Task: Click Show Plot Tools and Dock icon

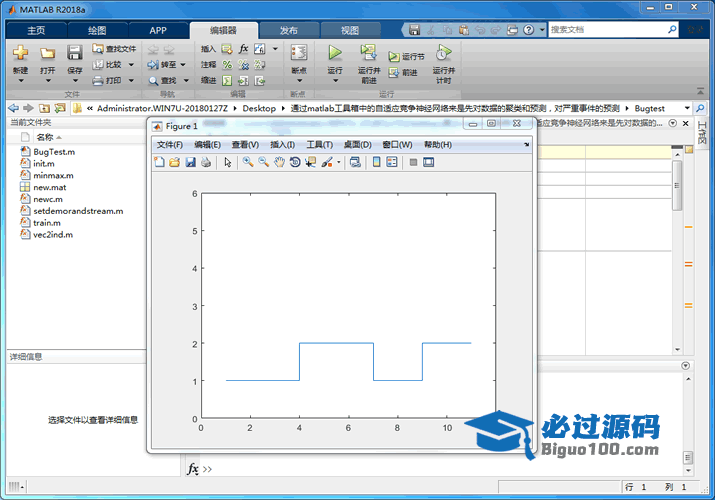Action: click(428, 162)
